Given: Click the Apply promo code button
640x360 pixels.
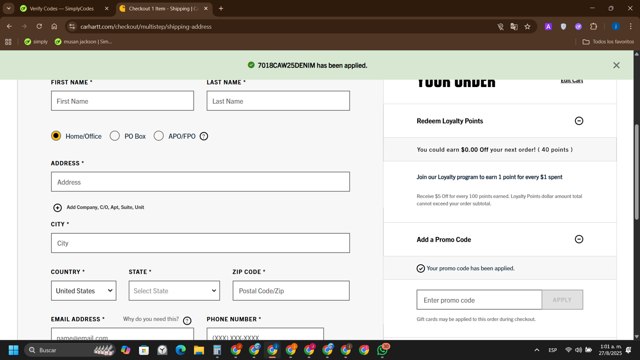Looking at the screenshot, I should (562, 300).
